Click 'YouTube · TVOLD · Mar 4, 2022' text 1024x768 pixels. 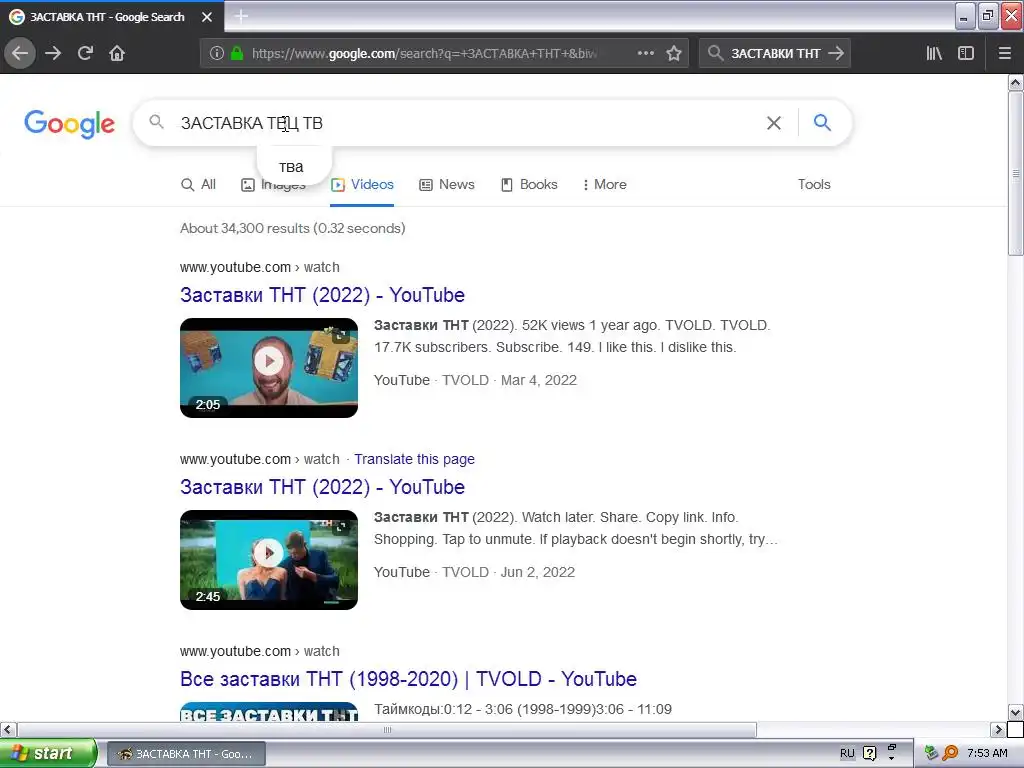pos(475,380)
